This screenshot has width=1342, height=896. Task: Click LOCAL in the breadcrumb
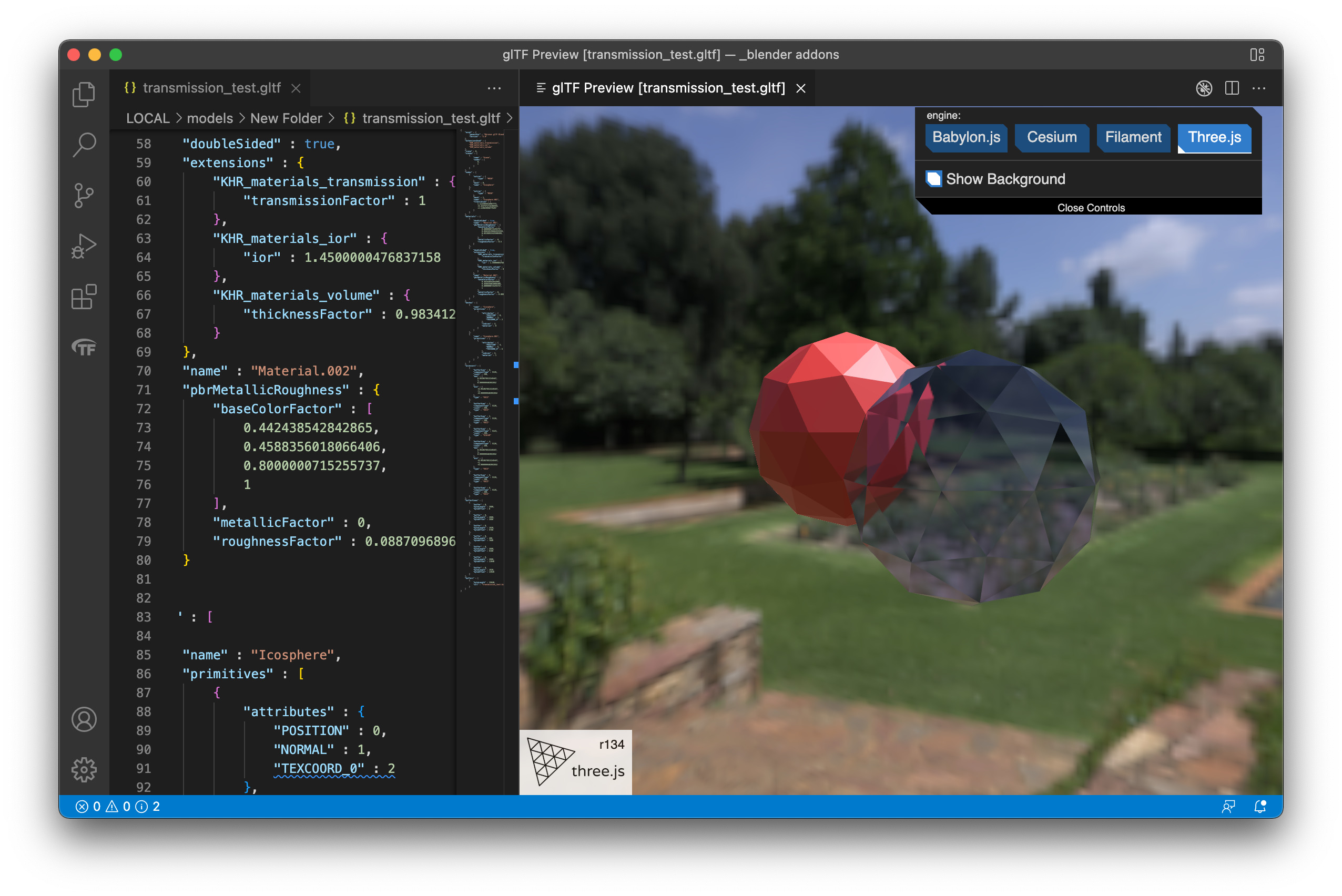tap(148, 118)
